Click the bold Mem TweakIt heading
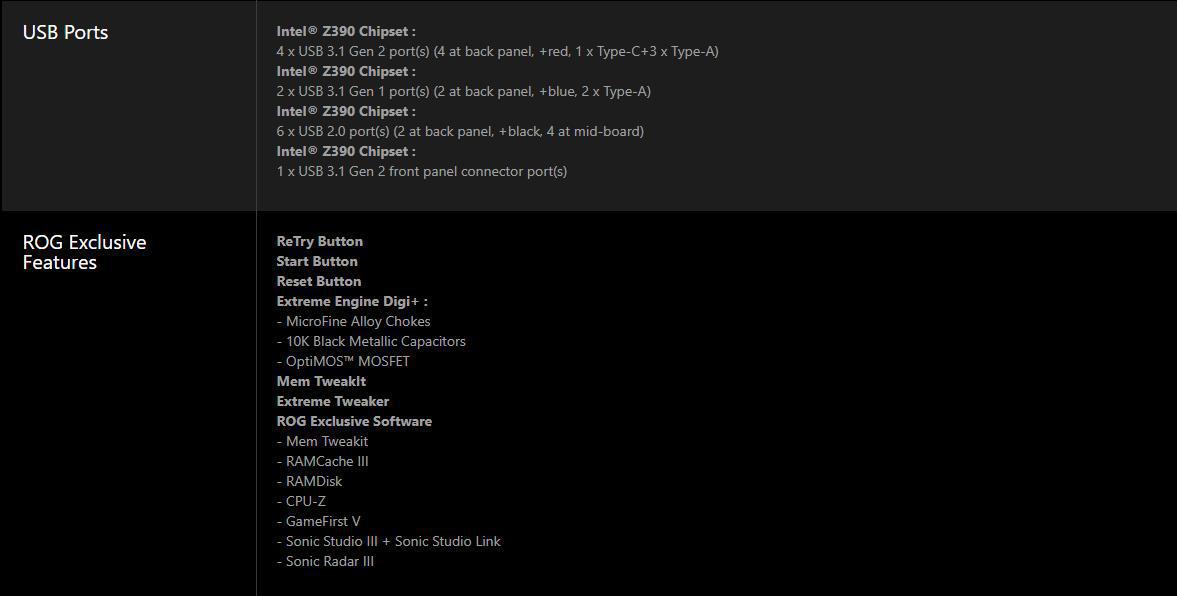This screenshot has height=596, width=1177. pos(321,381)
